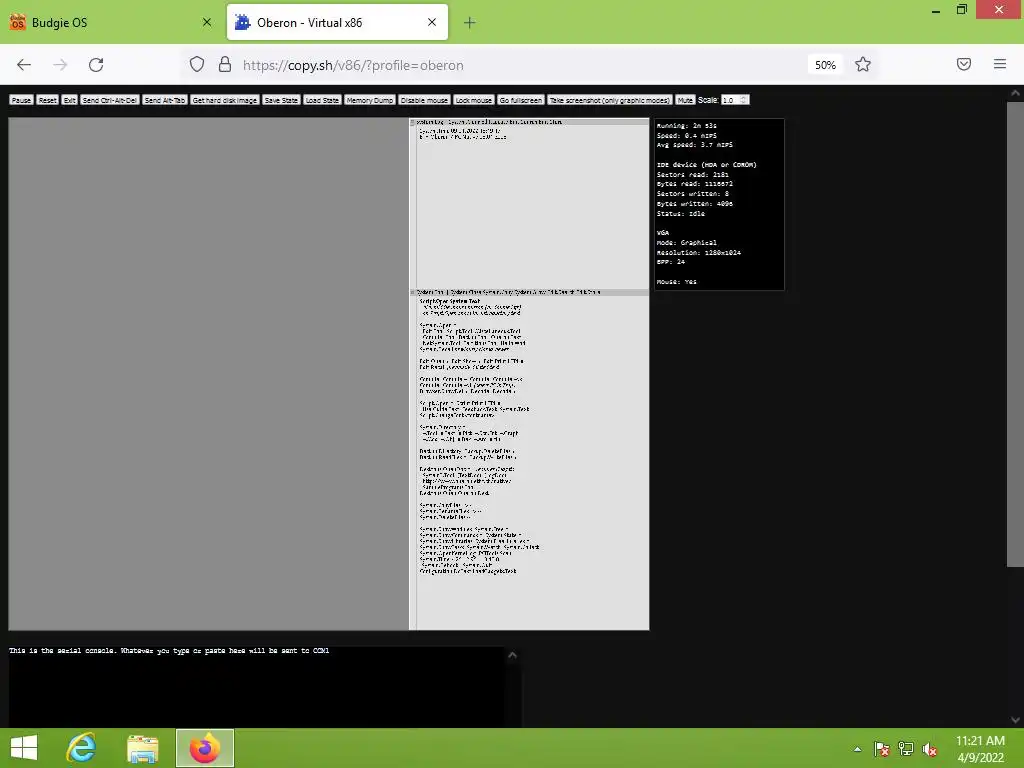
Task: Click page scrollbar down arrow
Action: pyautogui.click(x=1015, y=720)
